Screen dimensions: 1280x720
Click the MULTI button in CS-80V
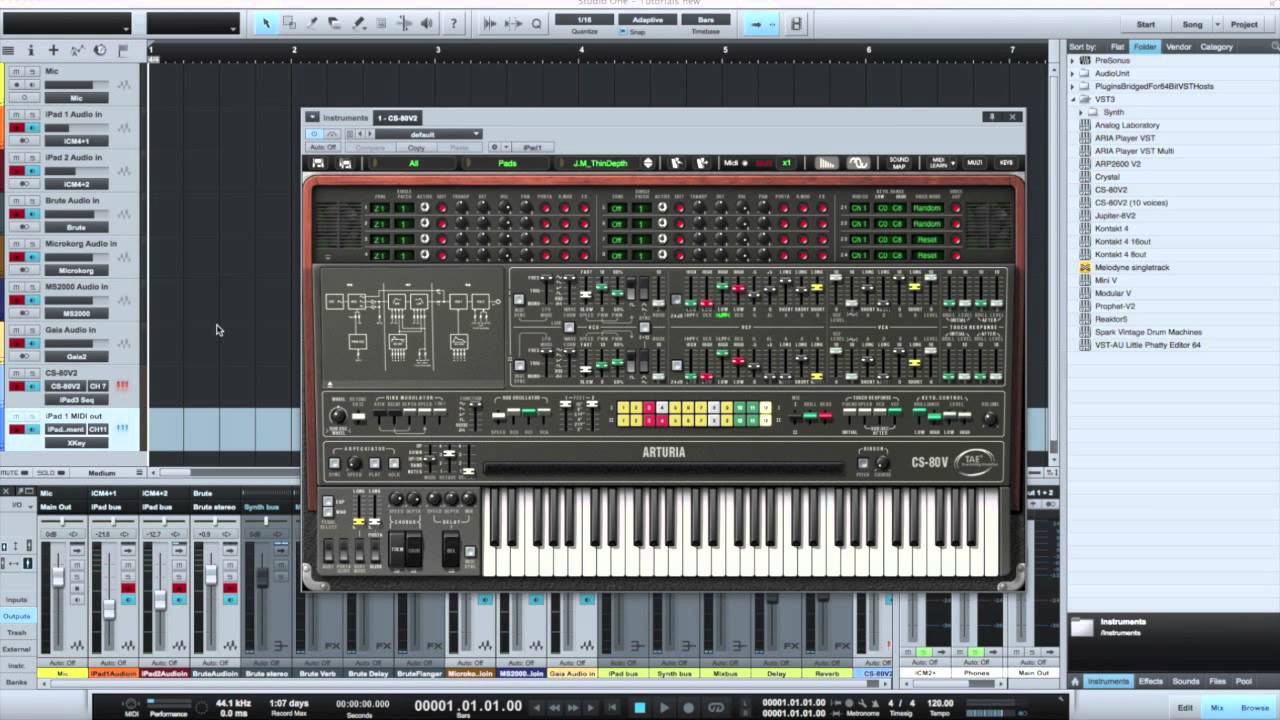point(975,163)
